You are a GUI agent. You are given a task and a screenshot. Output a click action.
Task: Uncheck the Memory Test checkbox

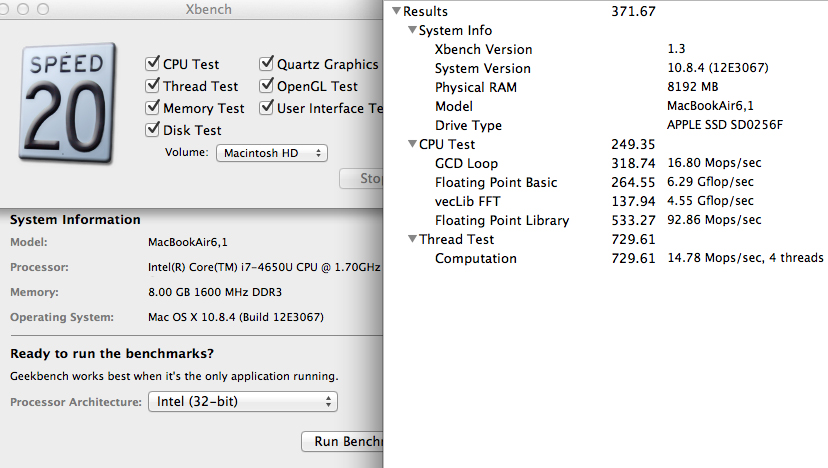pos(153,107)
